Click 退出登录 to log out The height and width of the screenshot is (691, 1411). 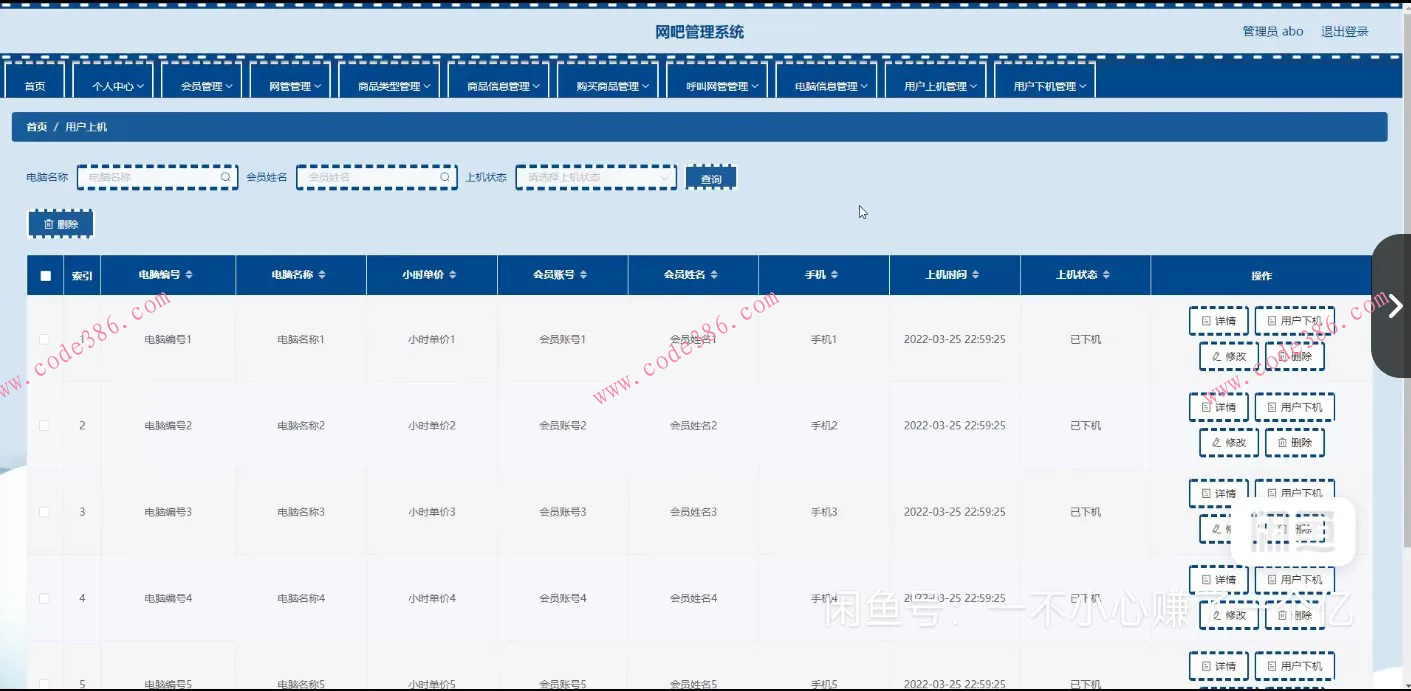click(1344, 31)
